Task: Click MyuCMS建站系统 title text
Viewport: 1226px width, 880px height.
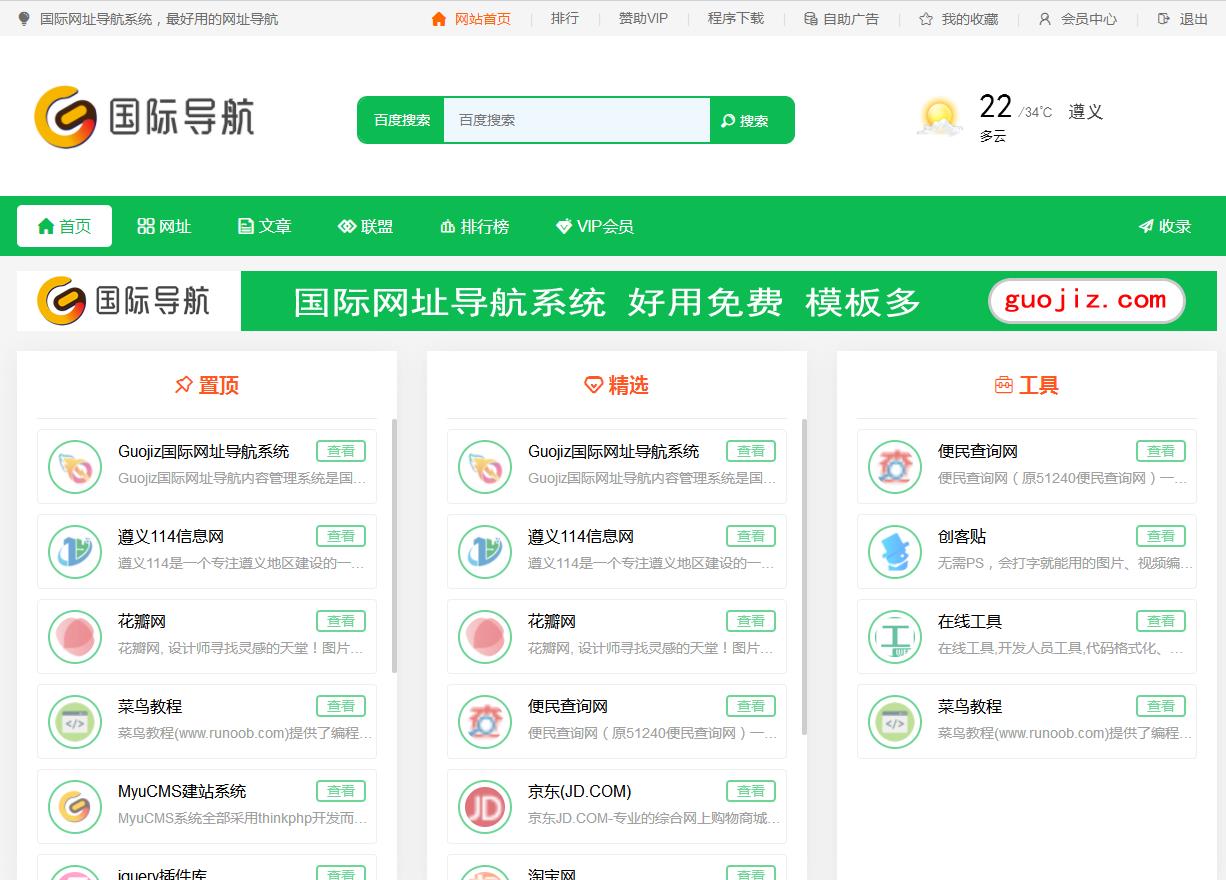Action: (x=182, y=791)
